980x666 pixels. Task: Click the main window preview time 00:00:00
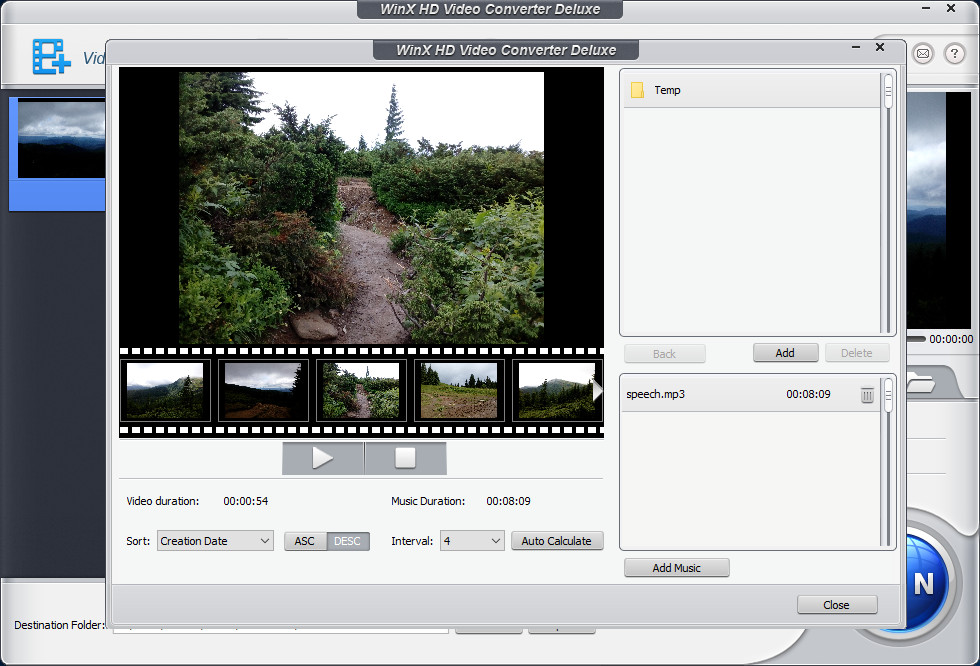pos(951,339)
